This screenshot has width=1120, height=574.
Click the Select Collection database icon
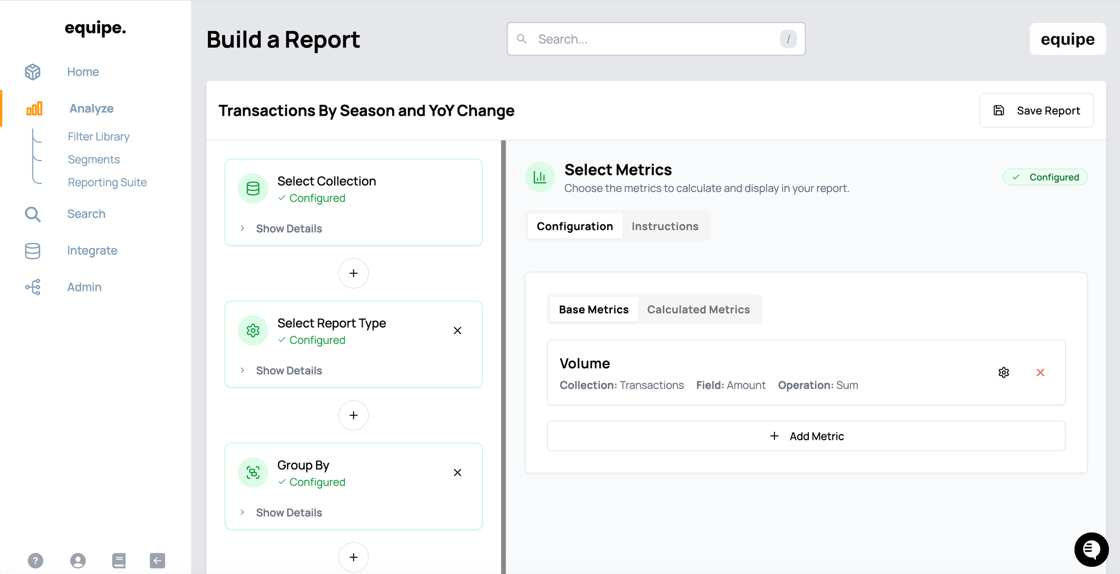253,189
